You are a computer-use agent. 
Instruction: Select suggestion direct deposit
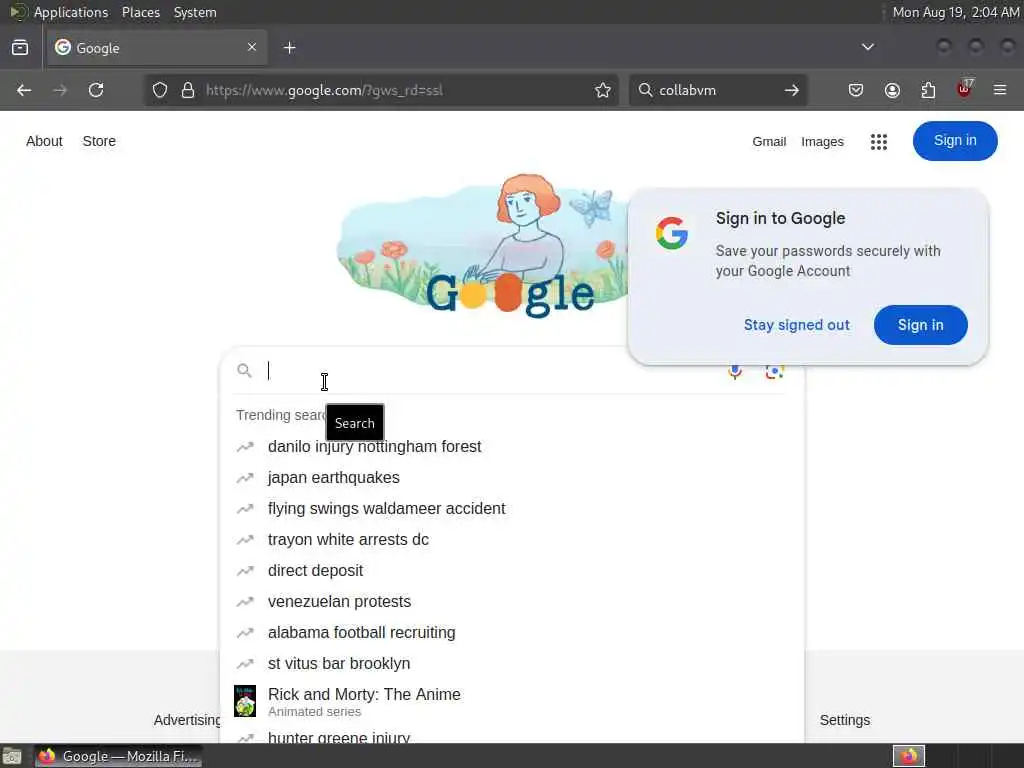click(x=512, y=571)
